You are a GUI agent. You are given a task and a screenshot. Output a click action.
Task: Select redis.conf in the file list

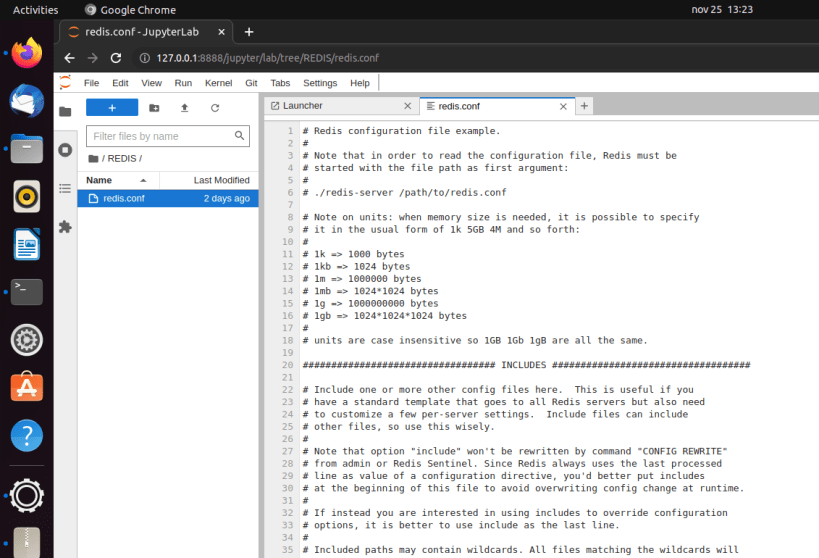pyautogui.click(x=168, y=199)
